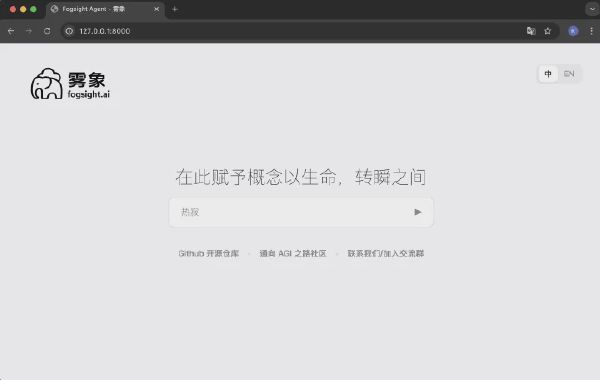Open the 通向 AGI 之路社区 link
The height and width of the screenshot is (380, 600).
293,253
